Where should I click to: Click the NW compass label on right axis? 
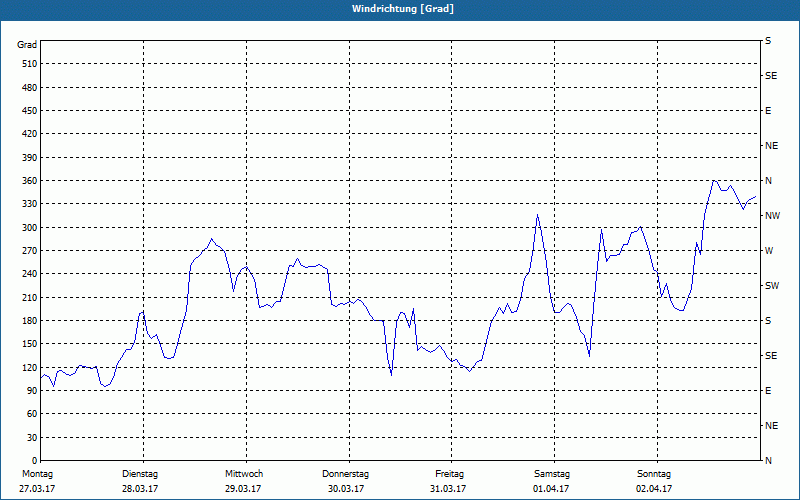(x=772, y=216)
